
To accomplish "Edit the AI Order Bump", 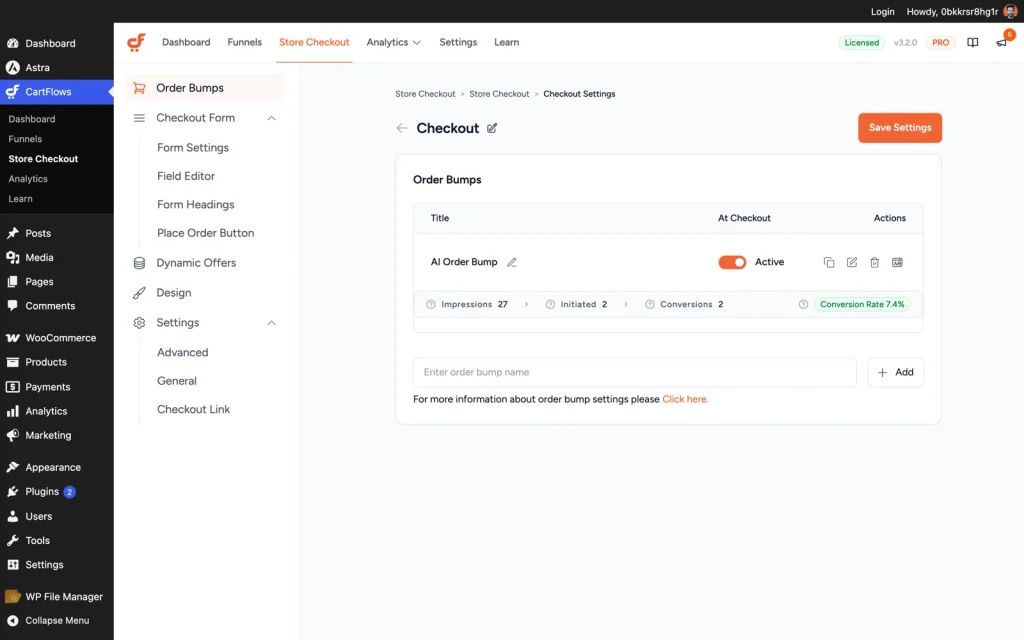I will click(852, 262).
